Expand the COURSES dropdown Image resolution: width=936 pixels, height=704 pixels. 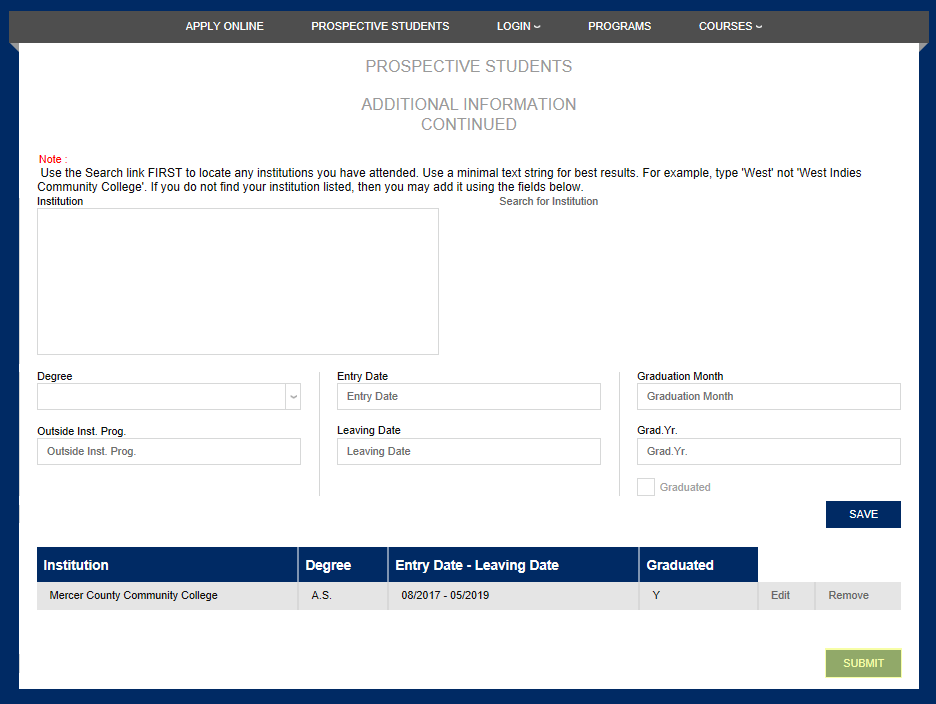pyautogui.click(x=730, y=26)
